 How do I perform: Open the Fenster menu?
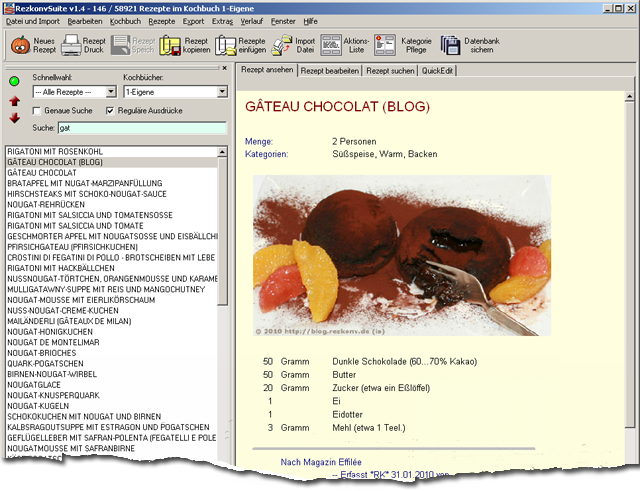tap(283, 21)
